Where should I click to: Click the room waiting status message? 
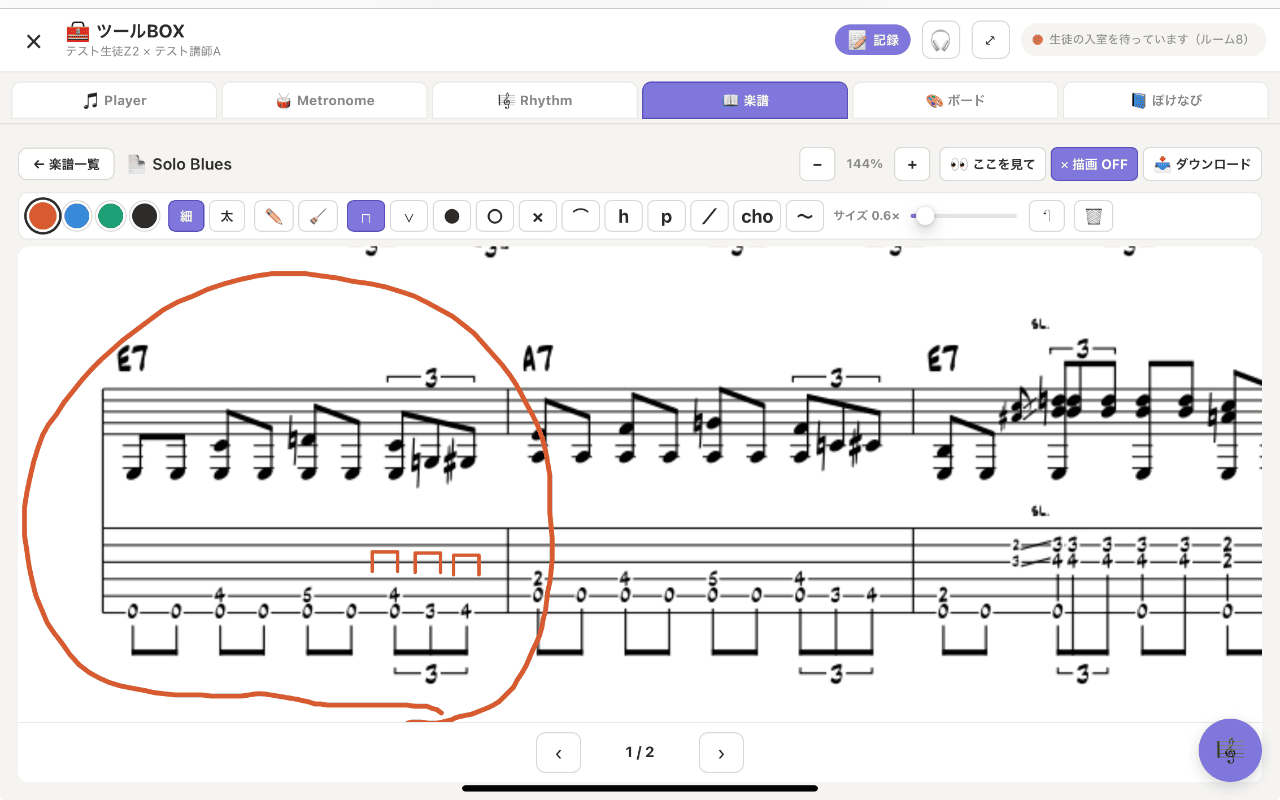(x=1144, y=40)
